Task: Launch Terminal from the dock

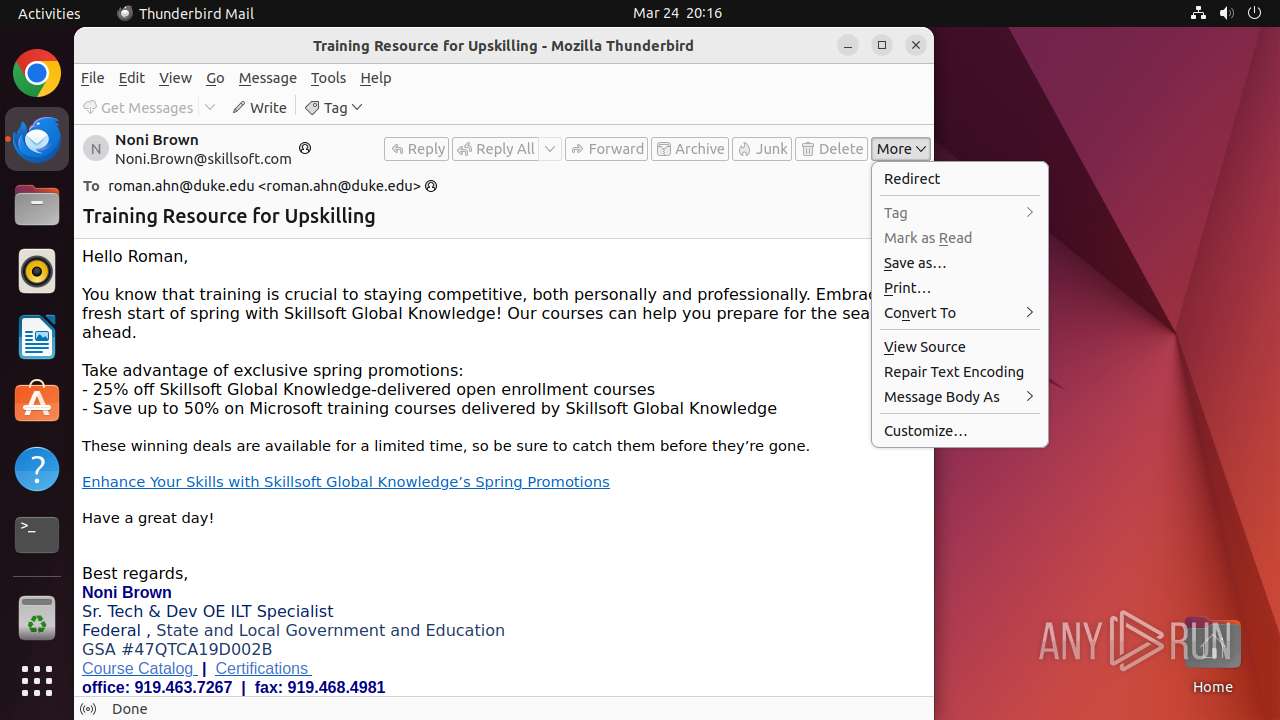Action: [37, 534]
